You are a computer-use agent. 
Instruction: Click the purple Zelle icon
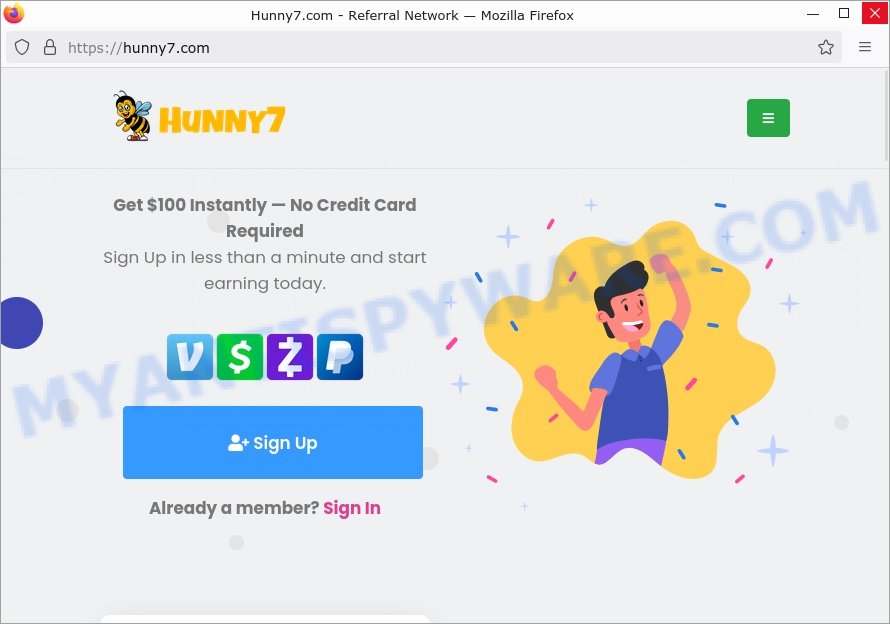click(x=290, y=357)
